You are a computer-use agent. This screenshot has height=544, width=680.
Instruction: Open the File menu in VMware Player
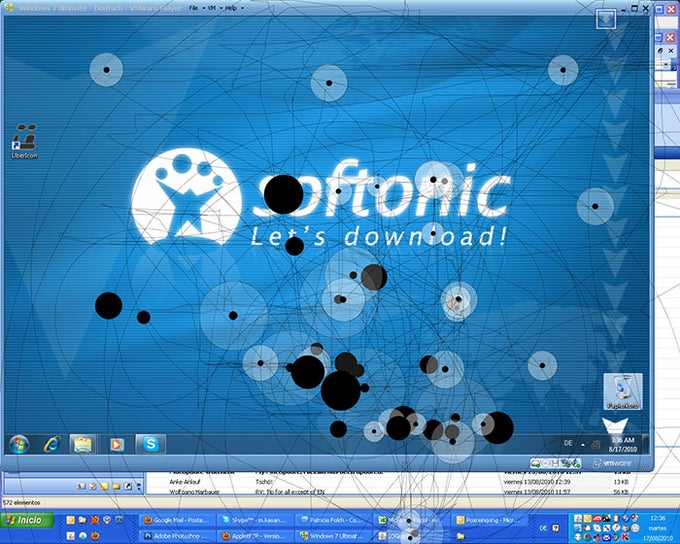point(195,8)
